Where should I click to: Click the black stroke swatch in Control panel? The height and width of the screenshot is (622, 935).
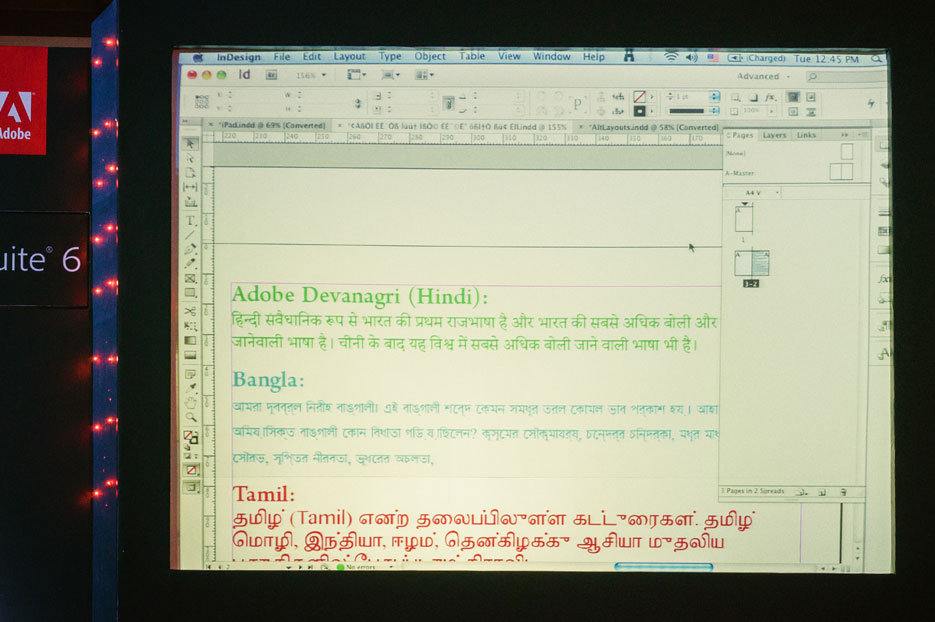639,111
